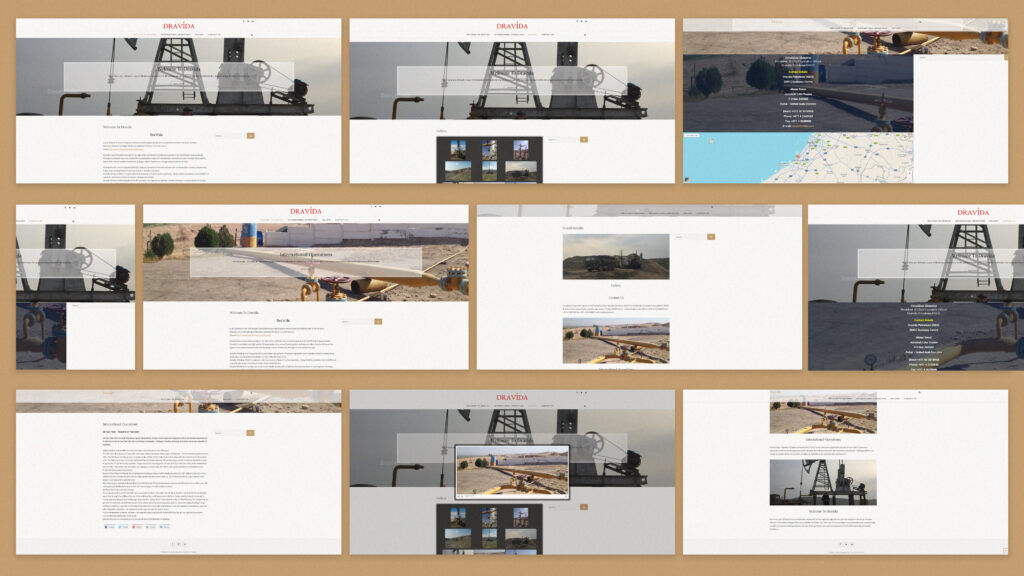The height and width of the screenshot is (576, 1024).
Task: Click the International Operations banner heading text
Action: (305, 256)
